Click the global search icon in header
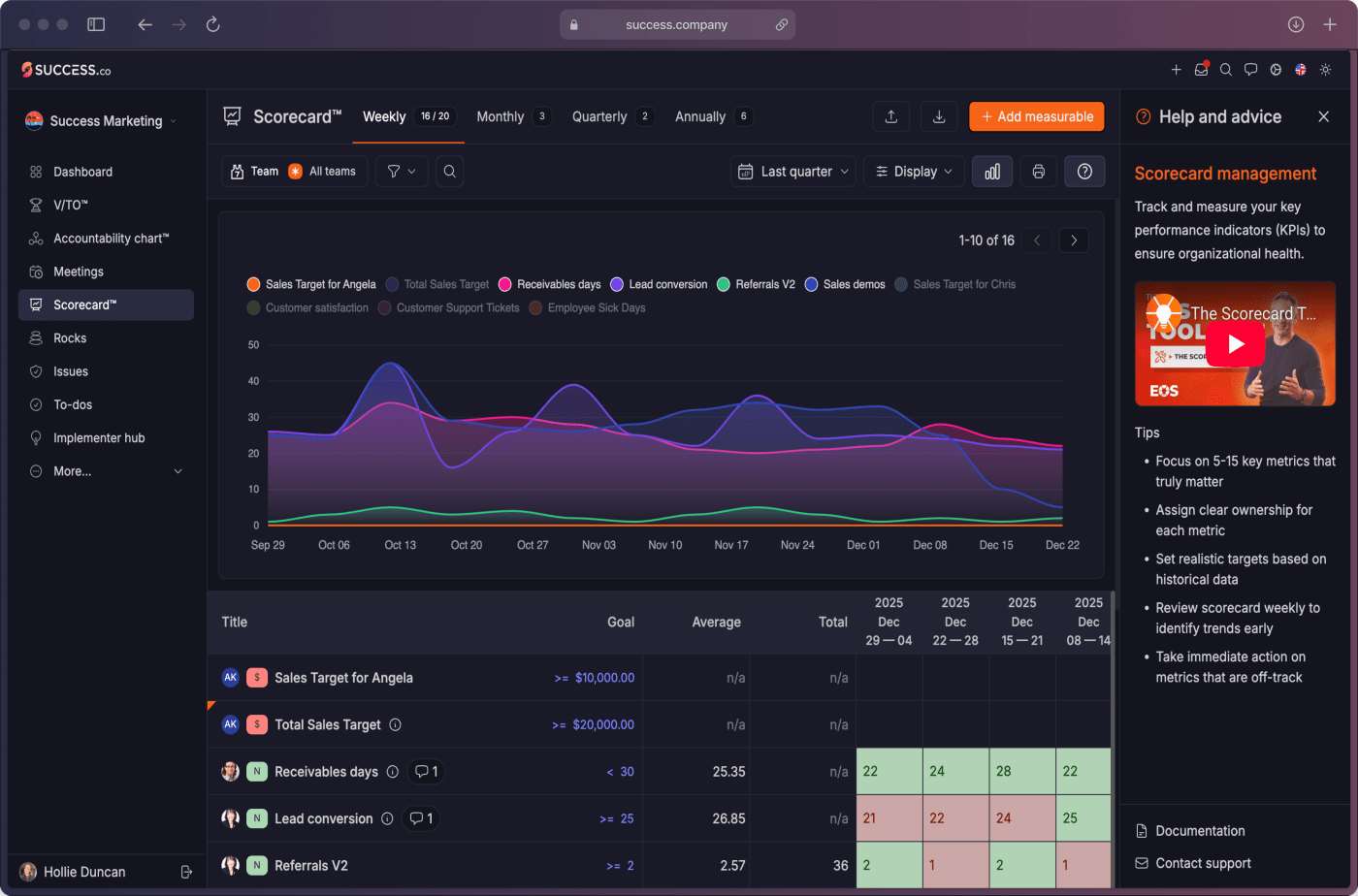Viewport: 1358px width, 896px height. [x=1226, y=70]
